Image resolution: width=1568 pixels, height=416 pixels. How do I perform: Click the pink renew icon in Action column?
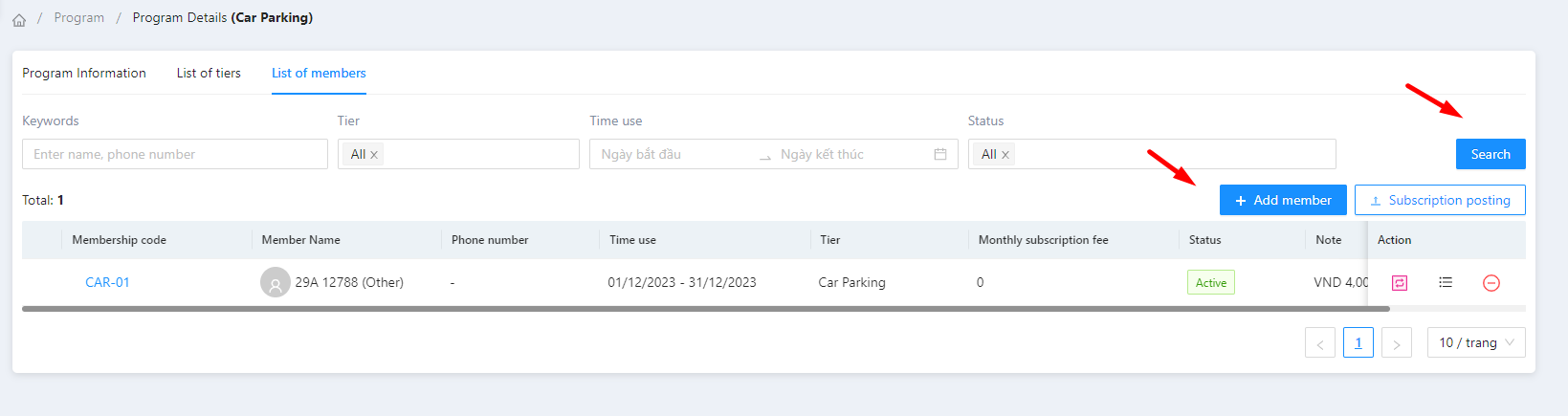pos(1400,283)
